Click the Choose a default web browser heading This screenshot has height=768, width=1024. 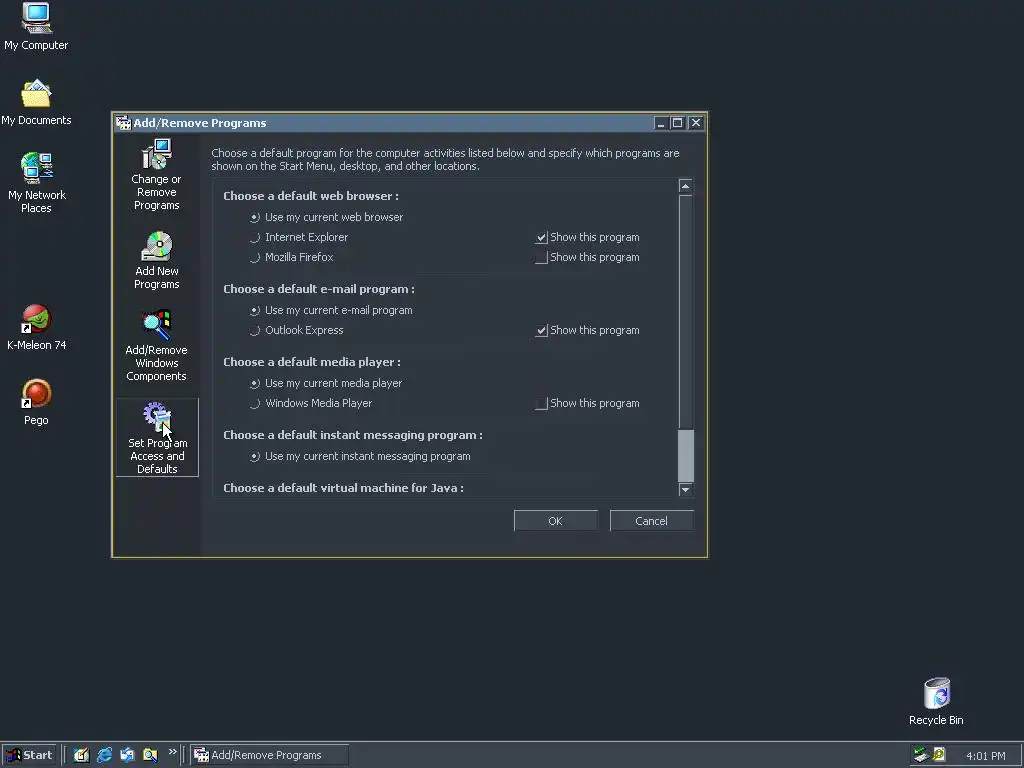point(311,196)
